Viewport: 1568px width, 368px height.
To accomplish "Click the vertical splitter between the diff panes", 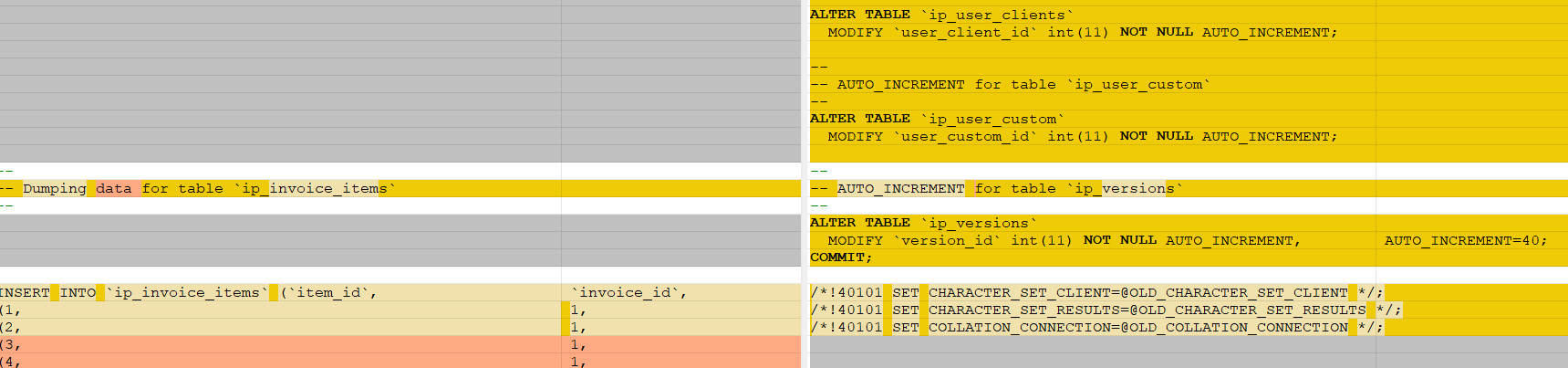I will [x=805, y=184].
